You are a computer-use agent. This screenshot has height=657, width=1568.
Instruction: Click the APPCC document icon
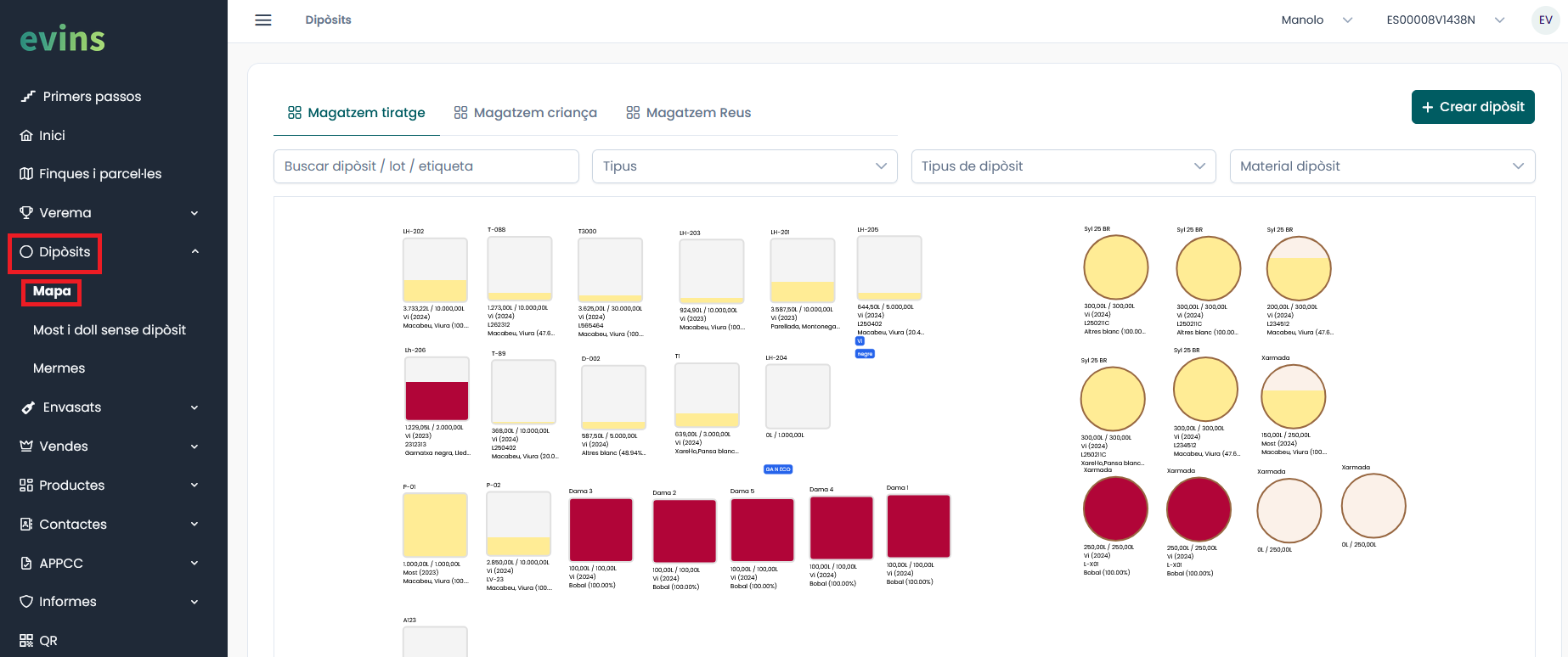tap(26, 563)
